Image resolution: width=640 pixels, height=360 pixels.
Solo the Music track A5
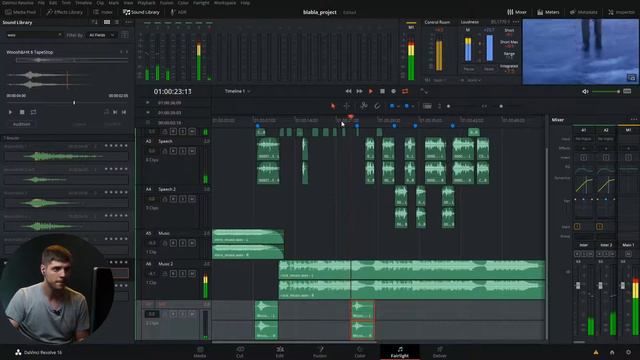[182, 243]
